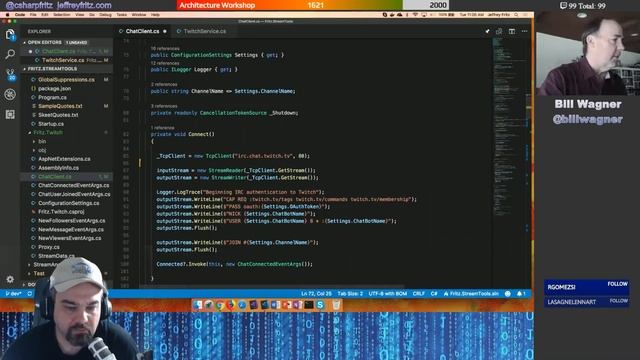
Task: Change Tab Size: 2 indentation setting
Action: [350, 293]
